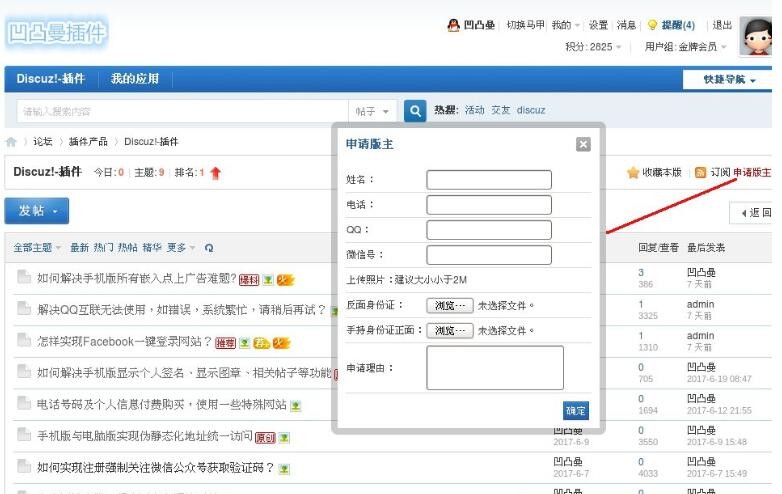Open the Discuz!-插件 nav tab

[x=50, y=79]
